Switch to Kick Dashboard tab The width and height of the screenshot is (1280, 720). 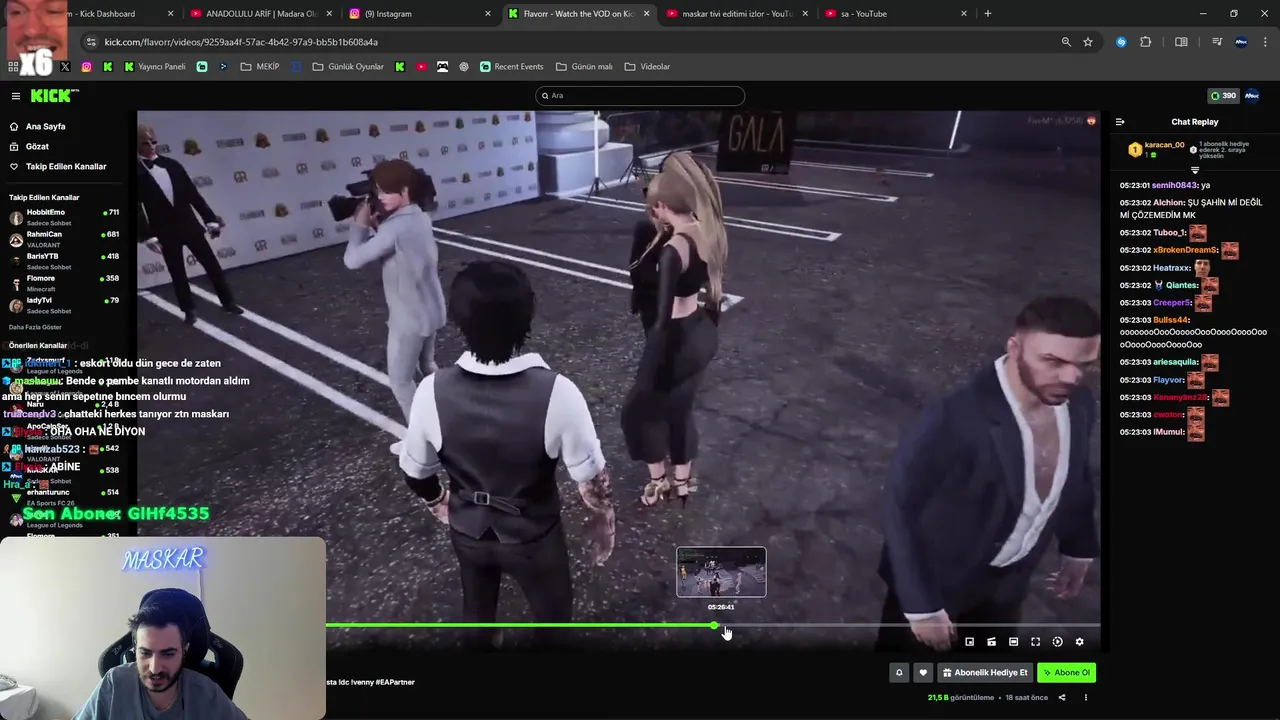point(103,14)
